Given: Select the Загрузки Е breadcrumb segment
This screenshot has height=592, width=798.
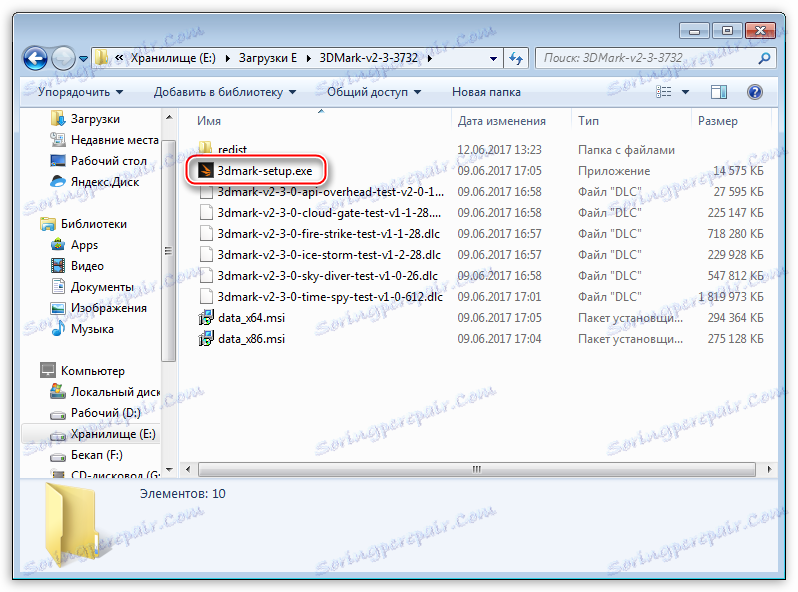Looking at the screenshot, I should pos(268,58).
